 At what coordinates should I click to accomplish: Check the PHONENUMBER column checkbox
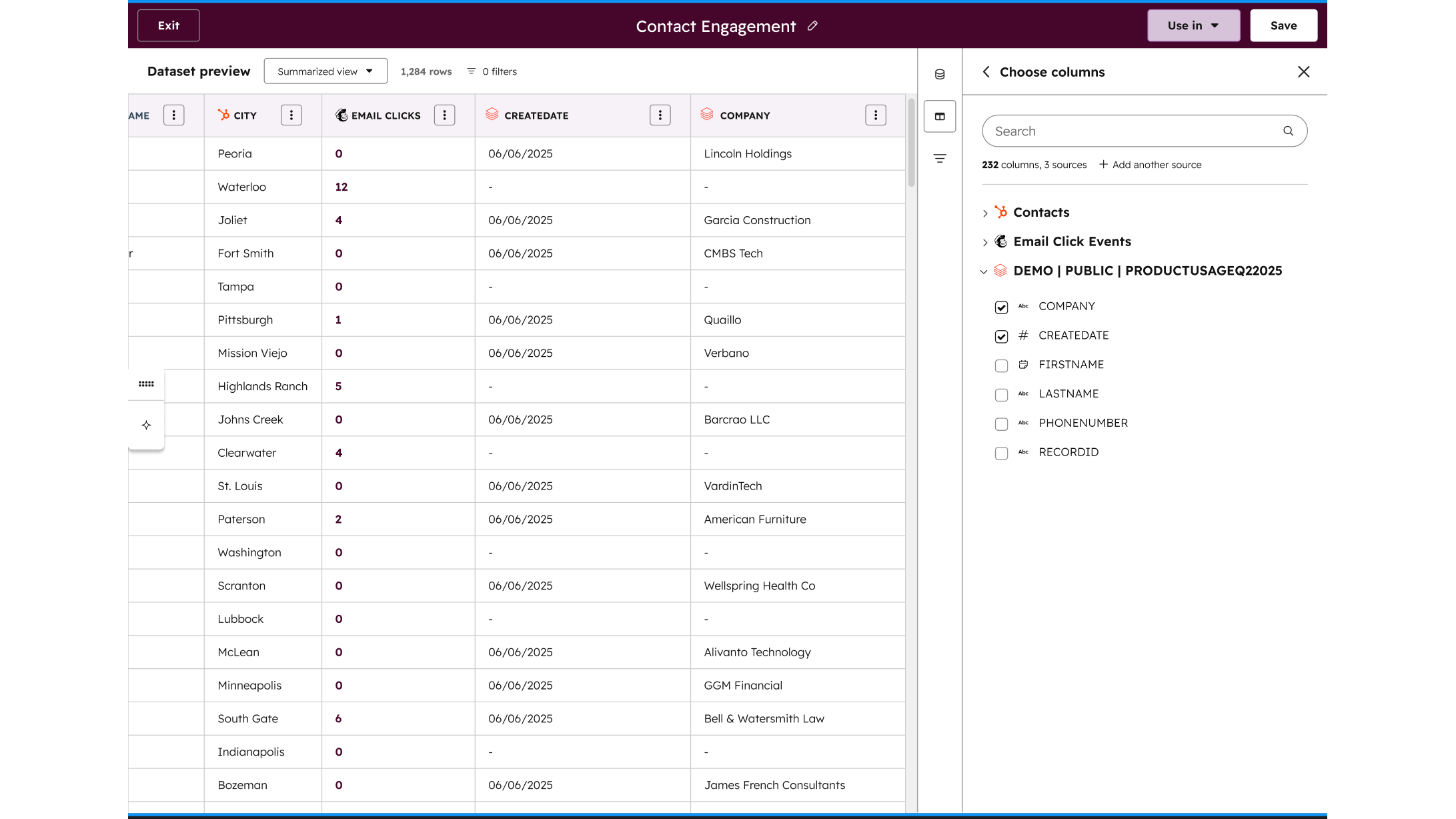tap(1001, 424)
